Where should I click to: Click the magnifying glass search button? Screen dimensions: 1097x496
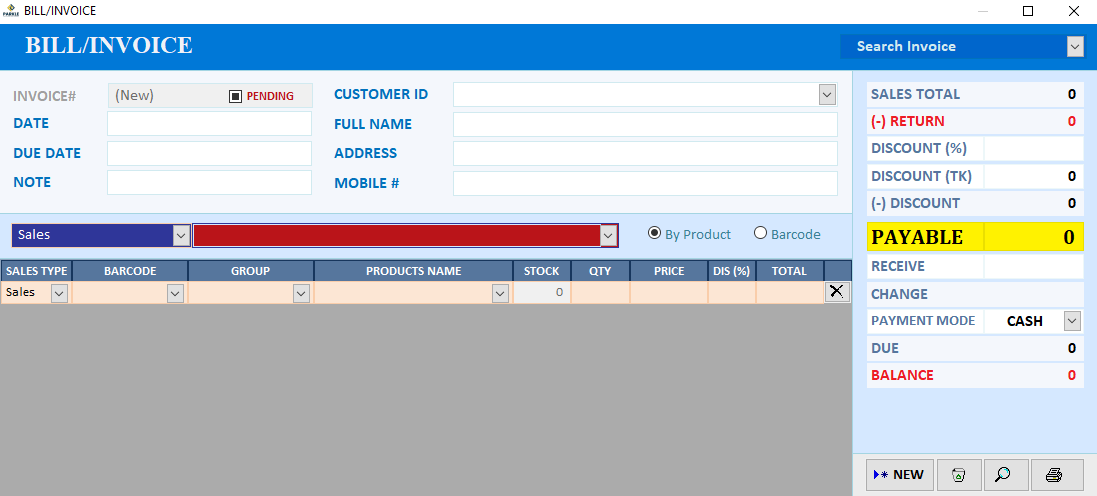(x=1005, y=475)
